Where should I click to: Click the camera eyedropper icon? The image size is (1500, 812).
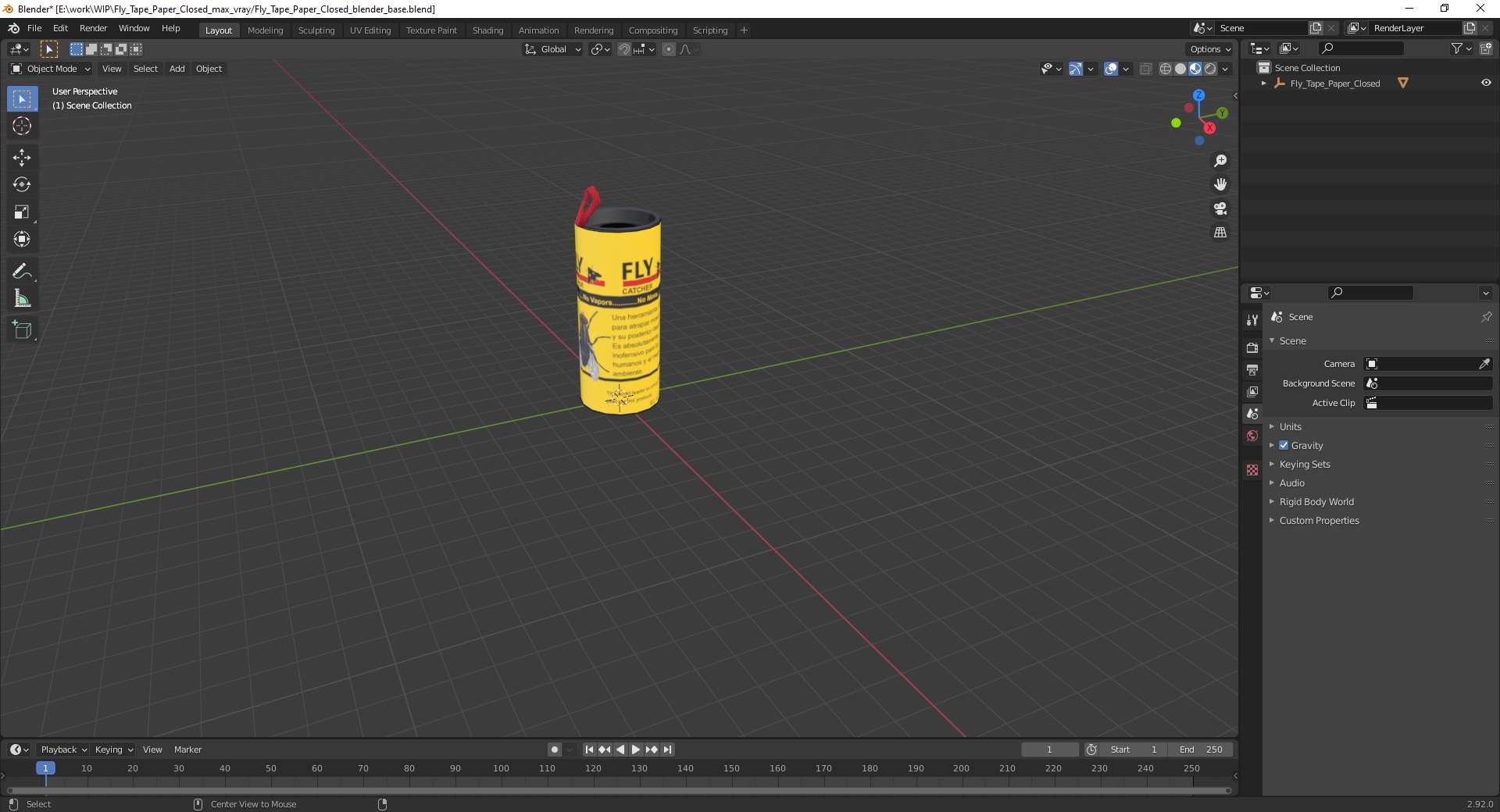1484,364
